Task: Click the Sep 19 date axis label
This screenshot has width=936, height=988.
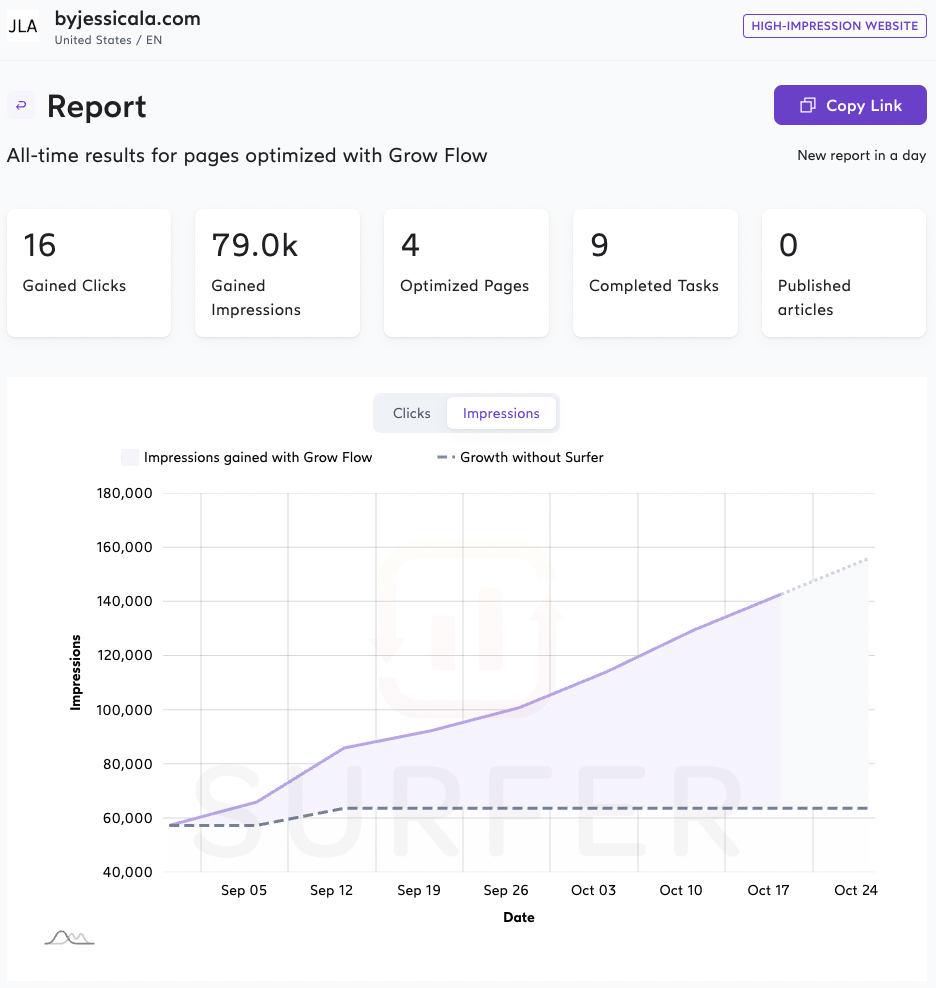Action: [x=419, y=890]
